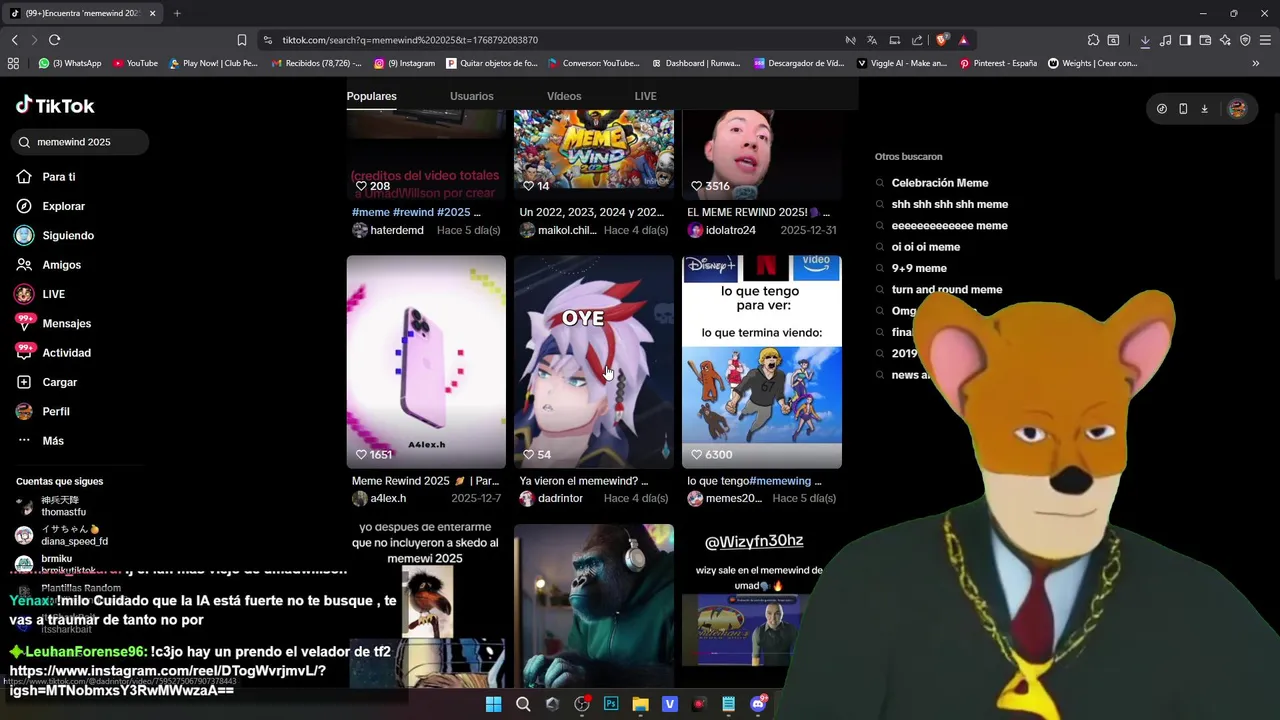Open the pink phone Meme Rewind 2025 video
Image resolution: width=1280 pixels, height=720 pixels.
coord(426,362)
